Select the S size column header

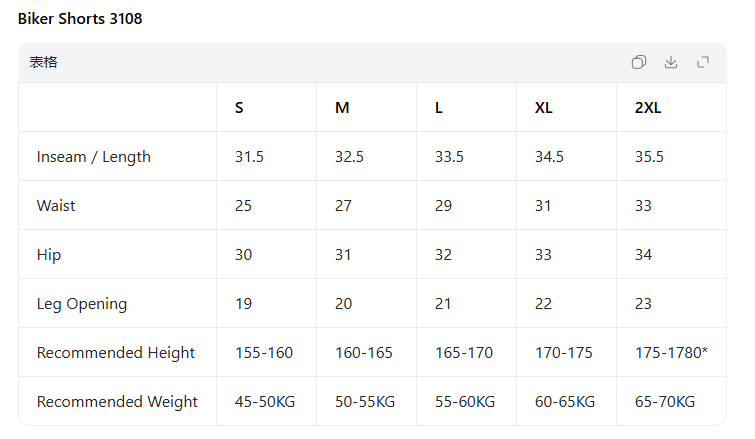(239, 108)
